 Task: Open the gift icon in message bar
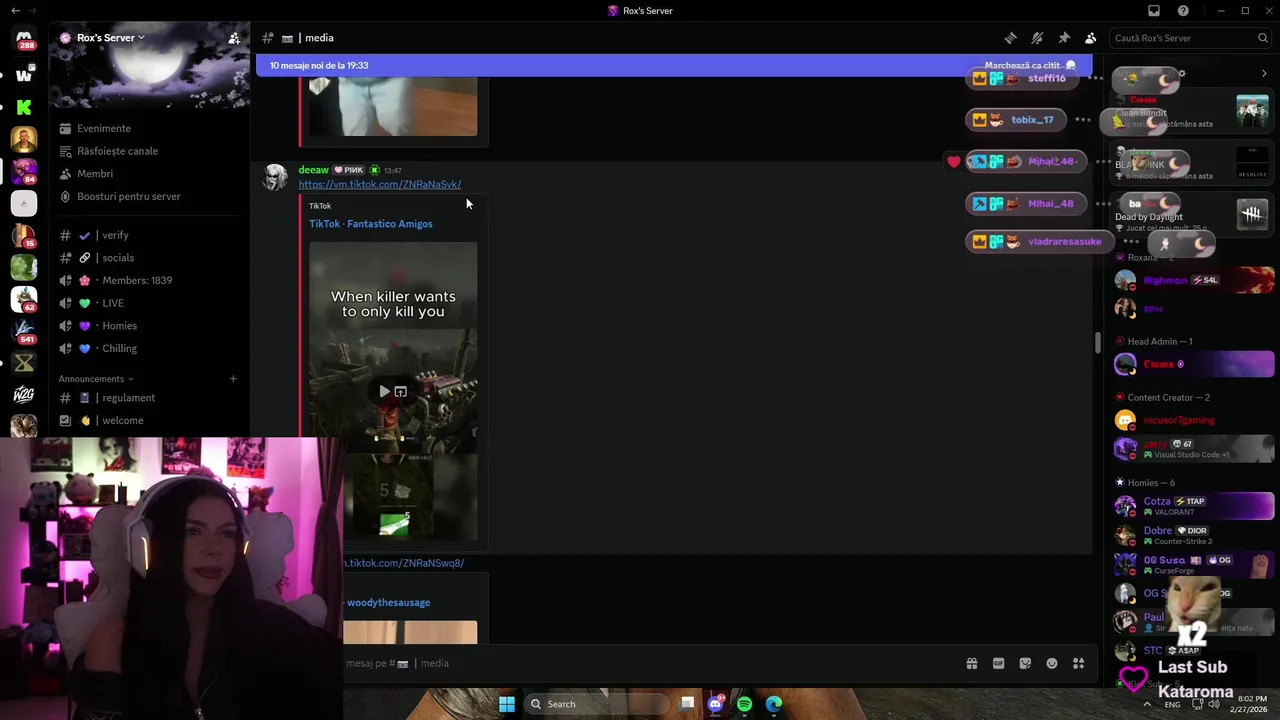pyautogui.click(x=971, y=663)
